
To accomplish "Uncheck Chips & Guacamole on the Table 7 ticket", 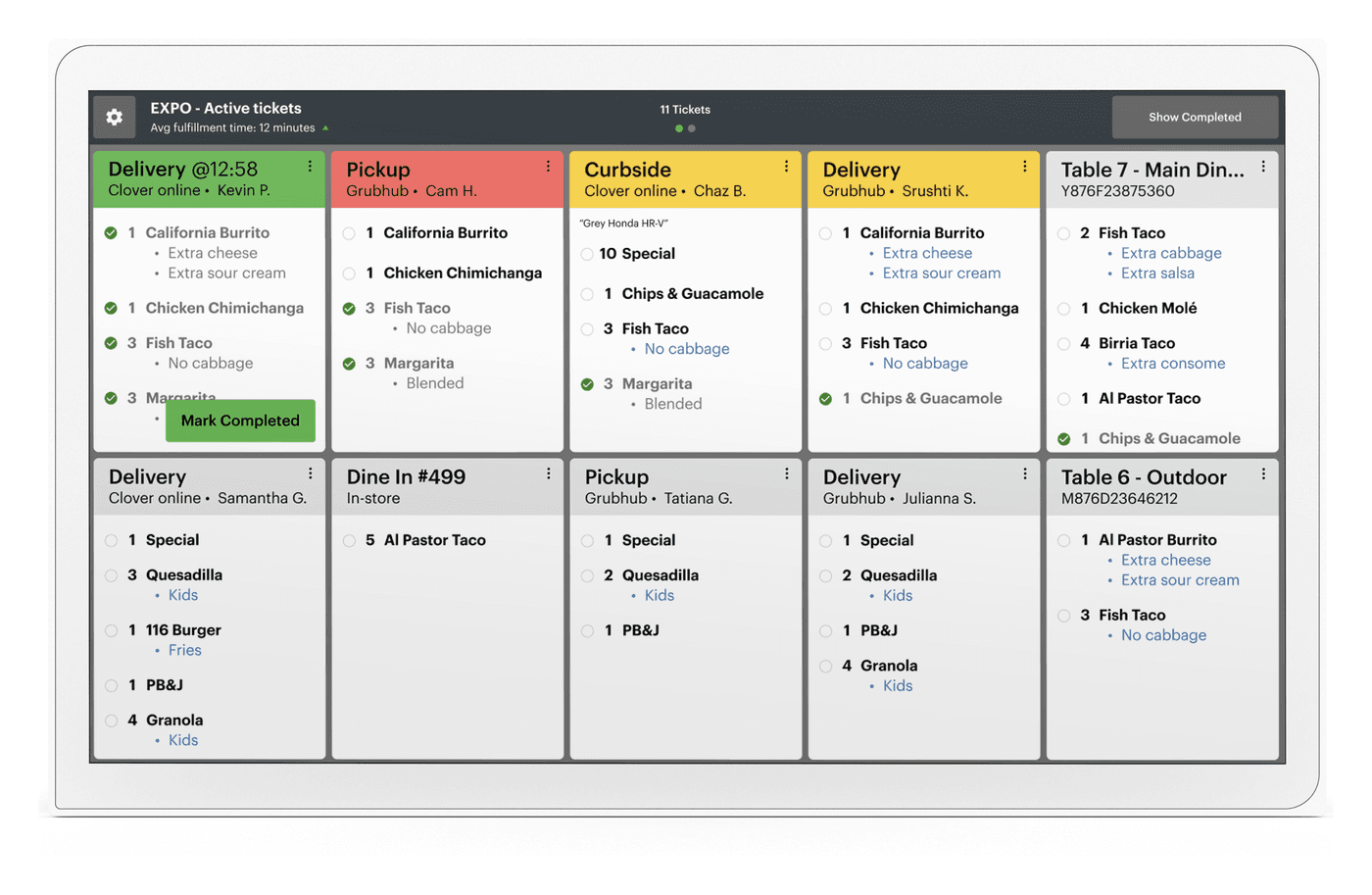I will [x=1063, y=439].
